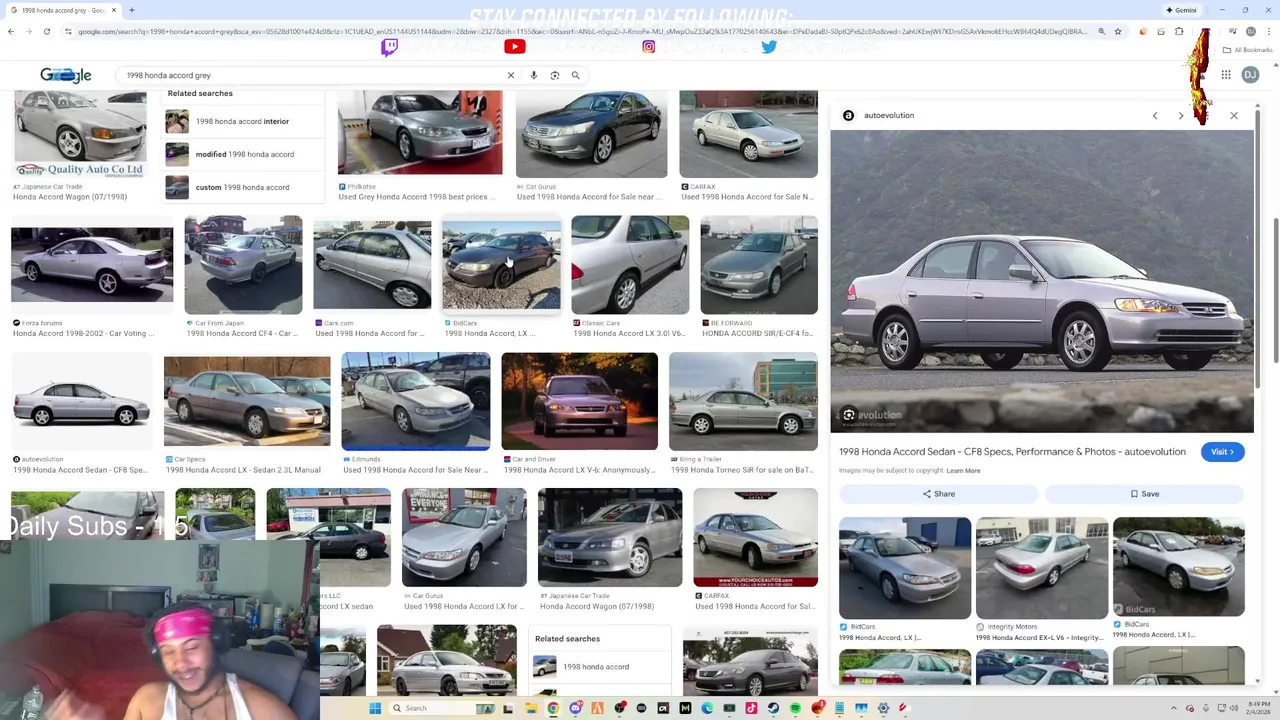
Task: Open the Integrity Motors Accord EX-L V6 related image
Action: (x=1042, y=568)
